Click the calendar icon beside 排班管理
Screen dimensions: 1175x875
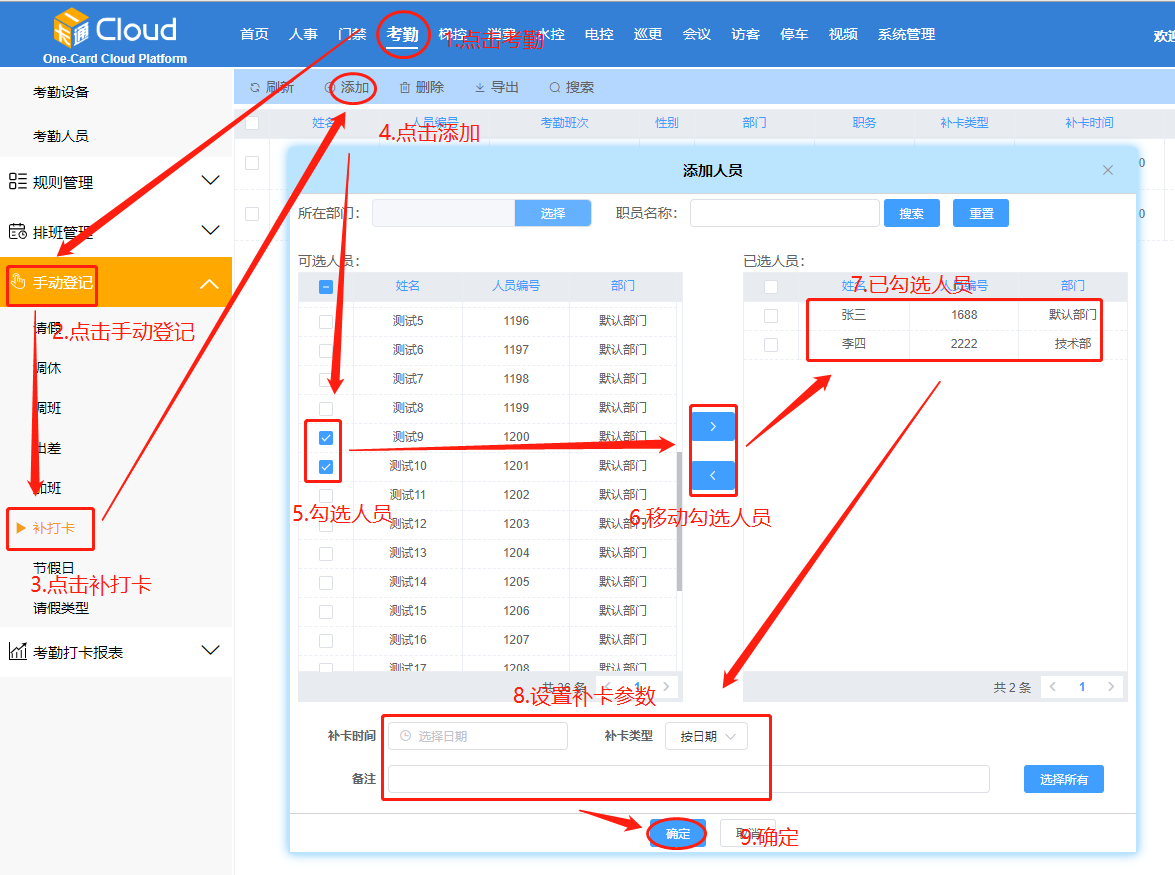click(16, 230)
